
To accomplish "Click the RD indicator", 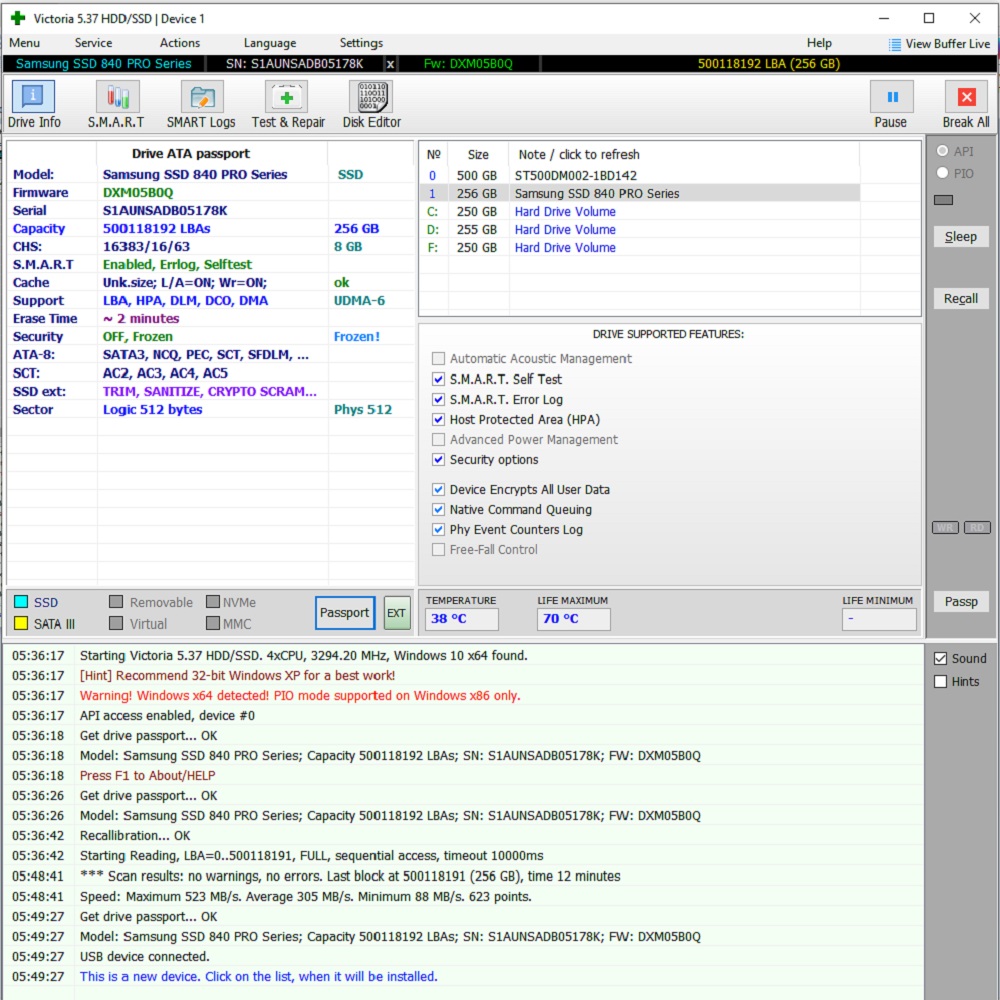I will 977,527.
